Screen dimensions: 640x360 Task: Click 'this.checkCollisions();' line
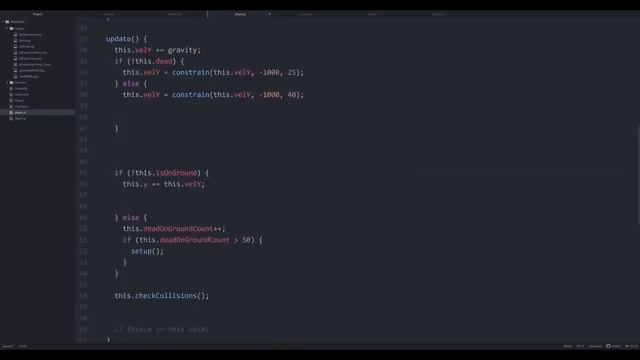(x=162, y=296)
